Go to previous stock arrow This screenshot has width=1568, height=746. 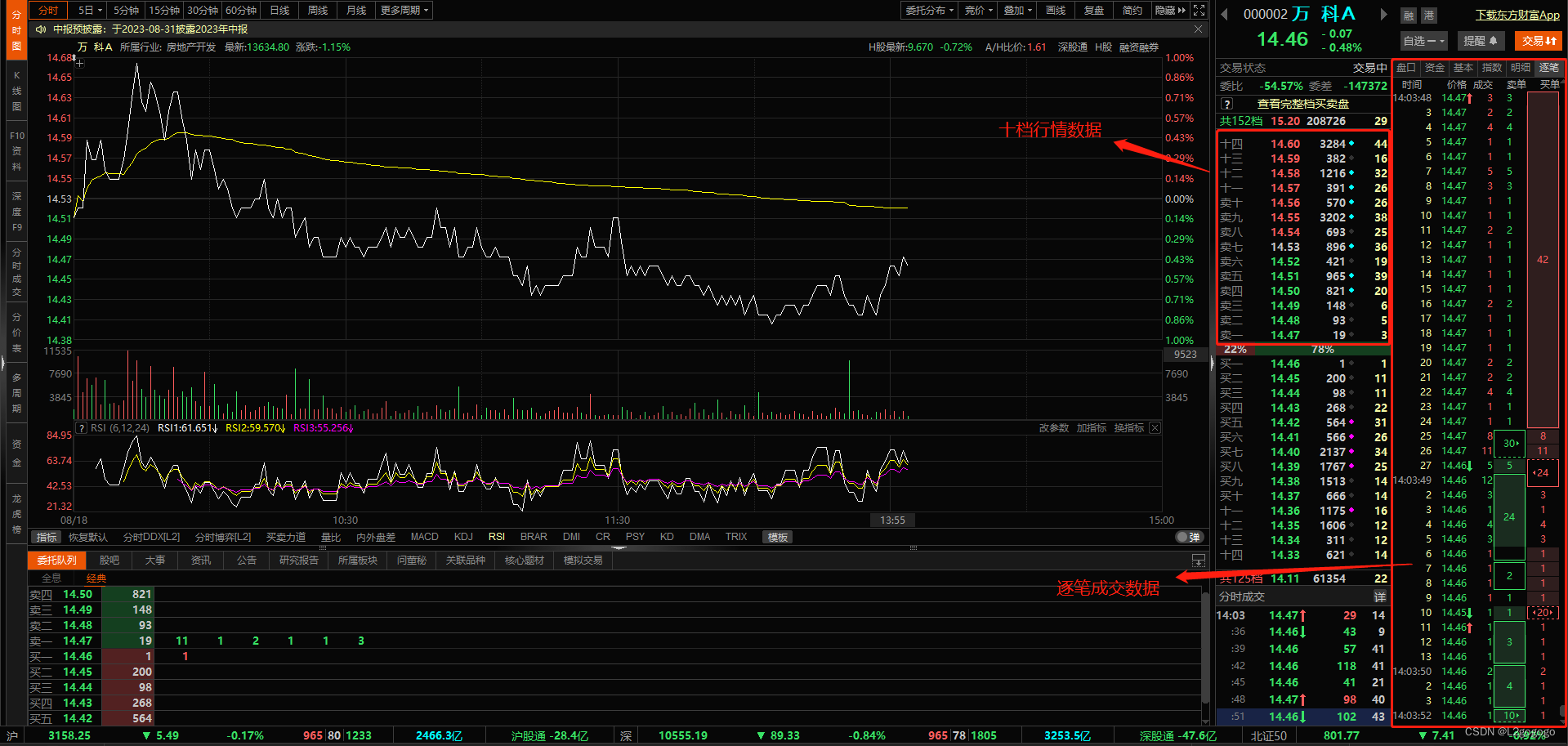[1224, 14]
